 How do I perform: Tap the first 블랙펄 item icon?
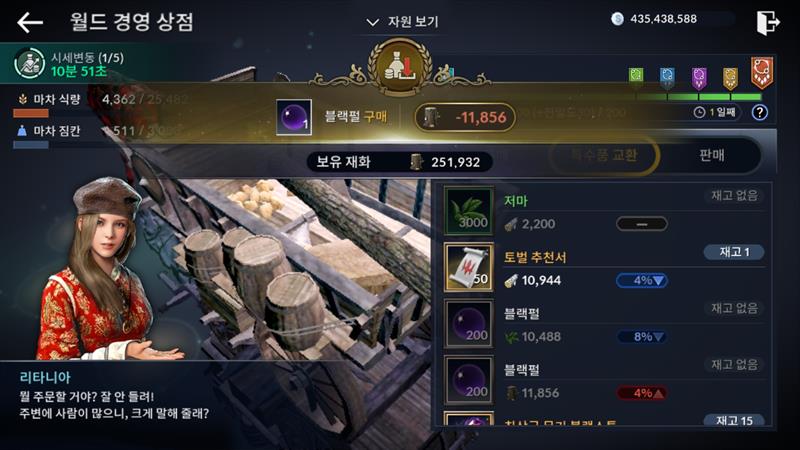click(x=468, y=323)
